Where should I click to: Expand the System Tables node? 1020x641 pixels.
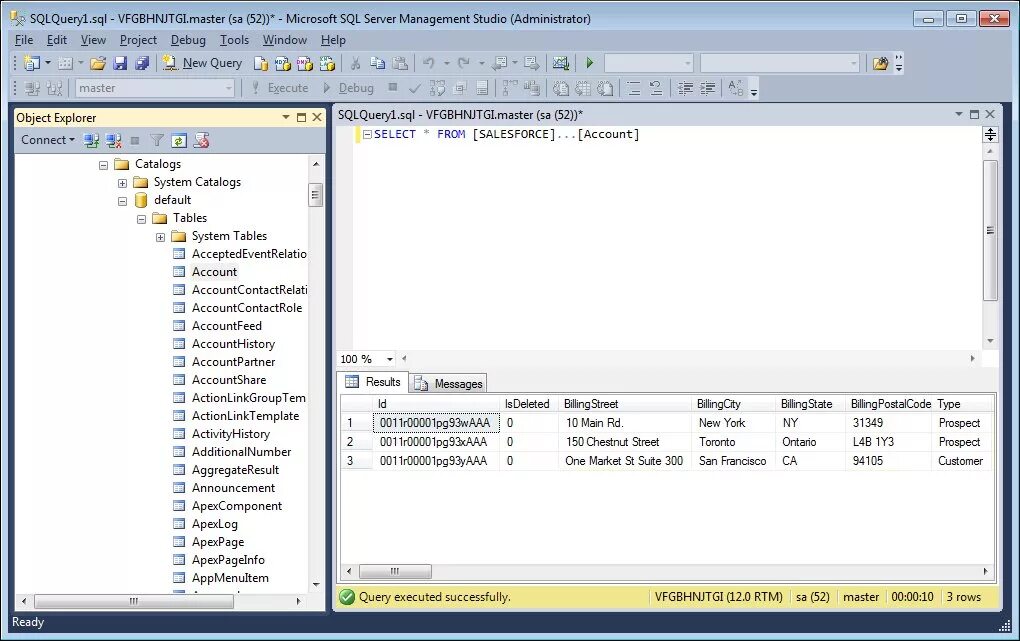[160, 238]
